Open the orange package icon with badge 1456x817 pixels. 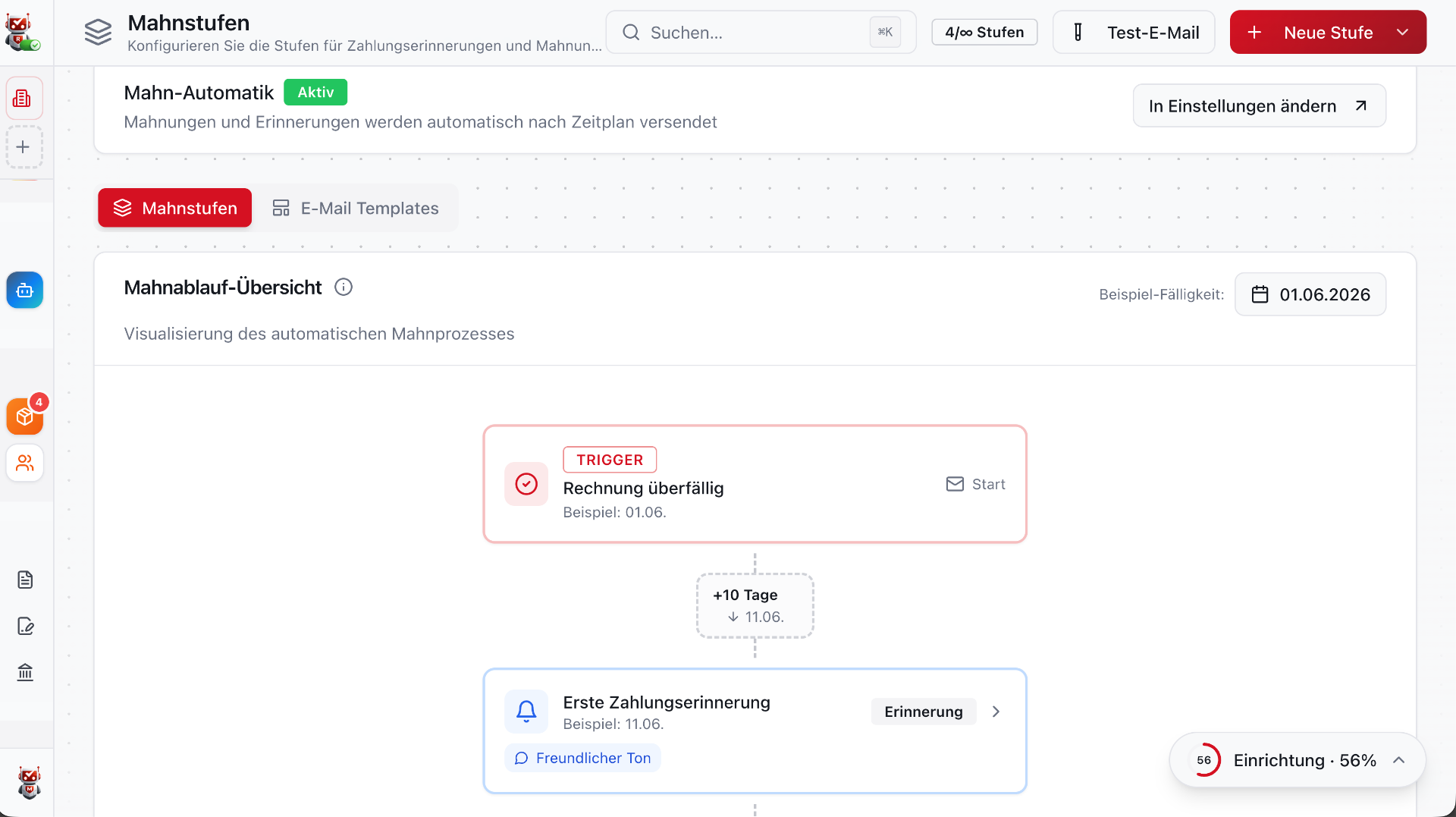click(25, 416)
